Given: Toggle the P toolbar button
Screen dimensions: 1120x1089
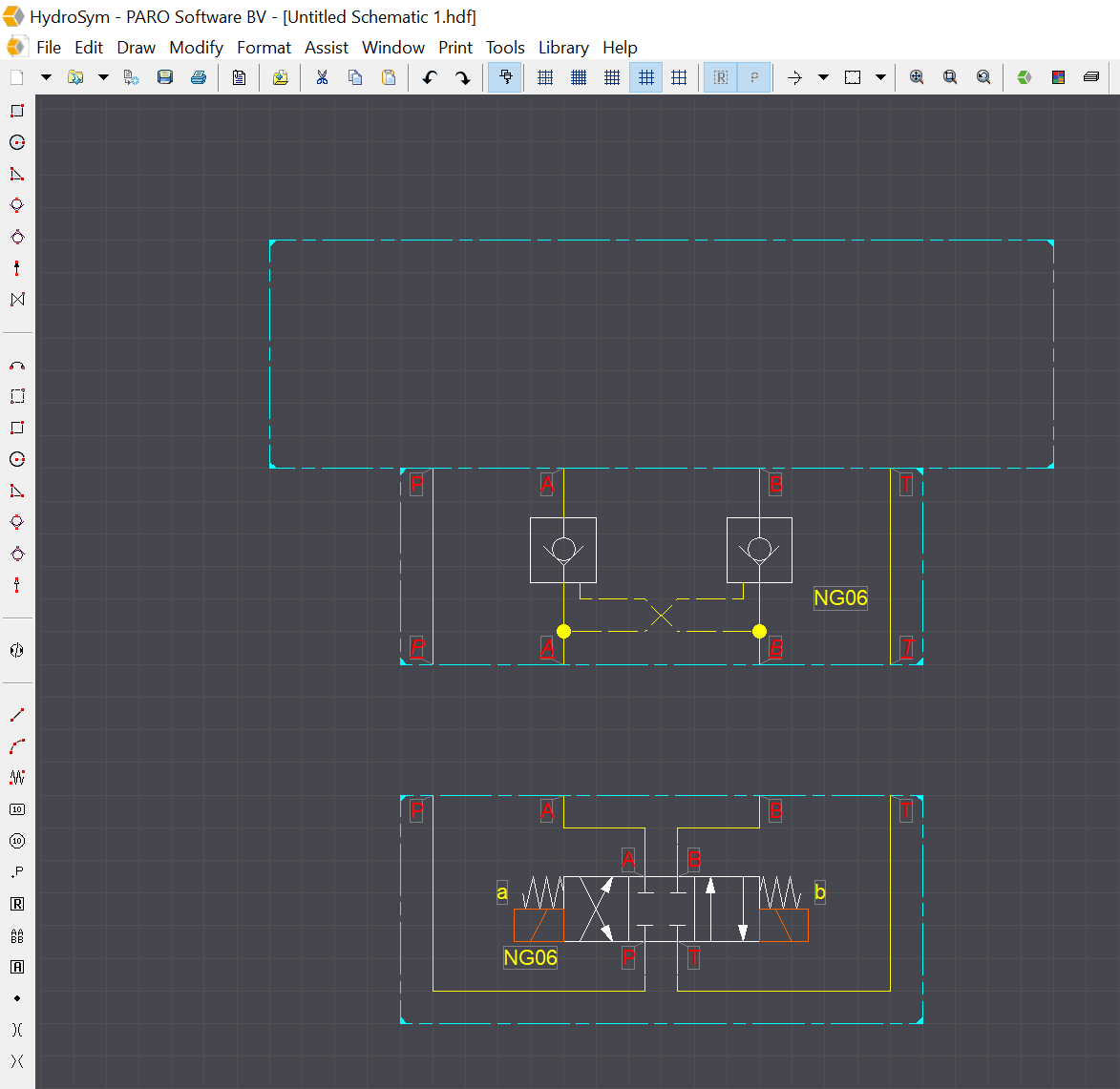Looking at the screenshot, I should [x=754, y=77].
